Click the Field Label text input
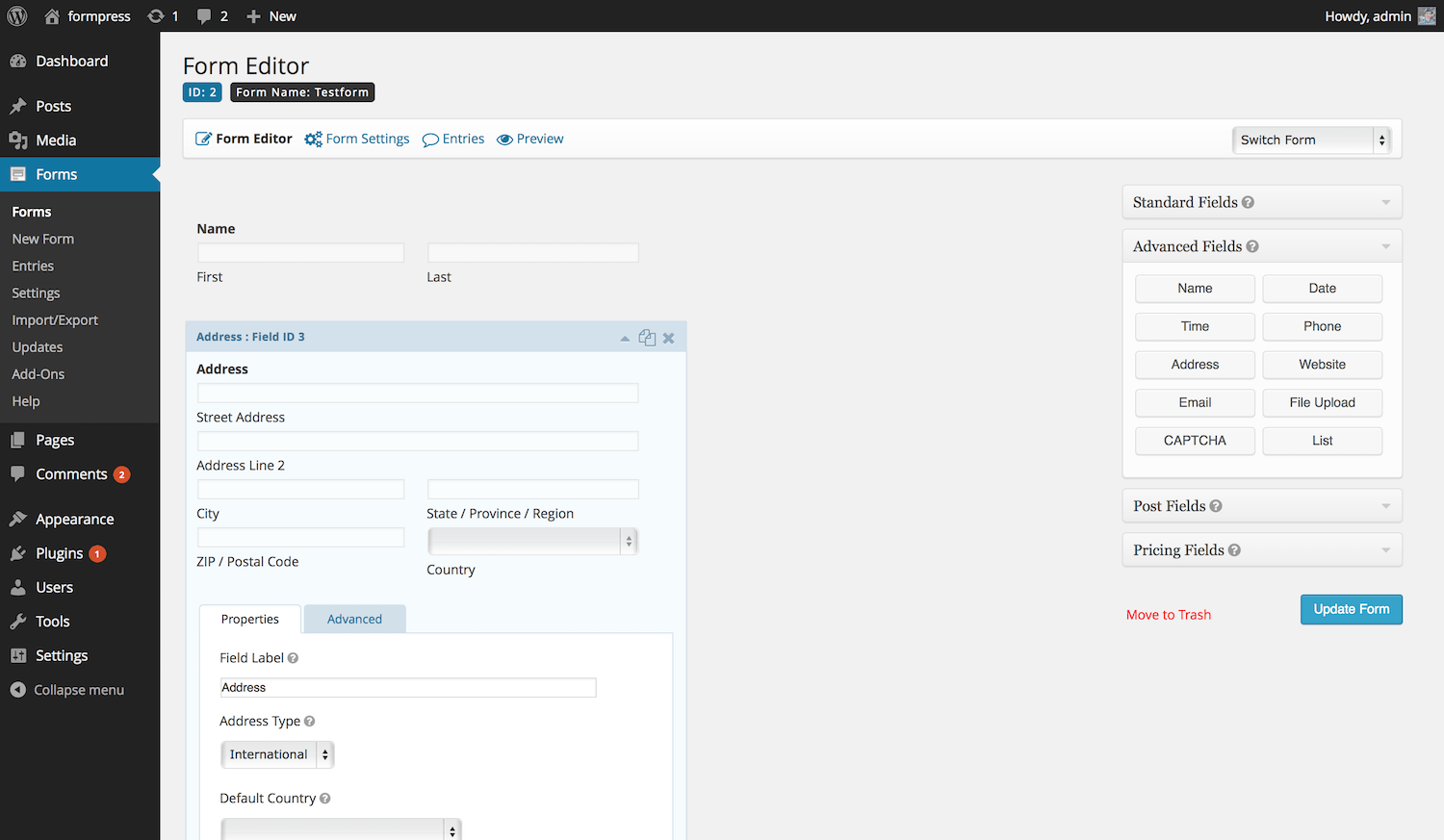 coord(408,688)
